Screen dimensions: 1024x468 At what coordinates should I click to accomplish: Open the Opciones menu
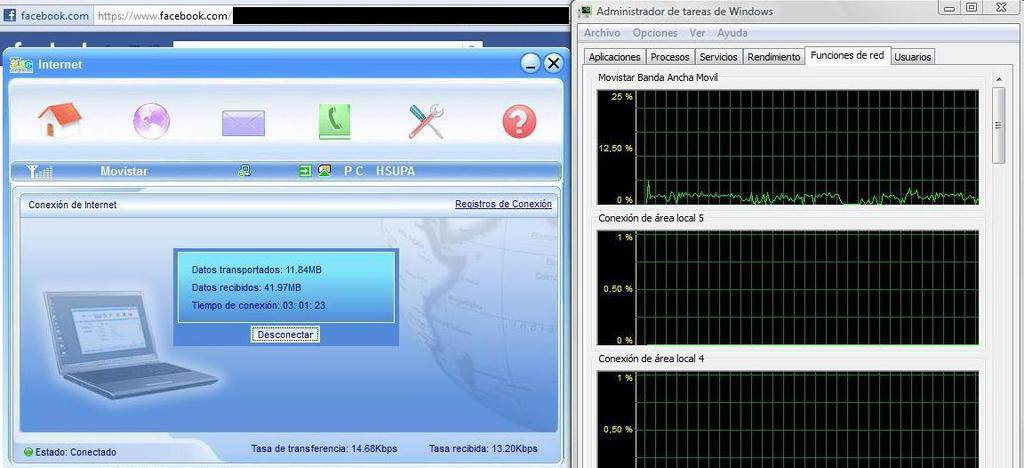(x=655, y=33)
